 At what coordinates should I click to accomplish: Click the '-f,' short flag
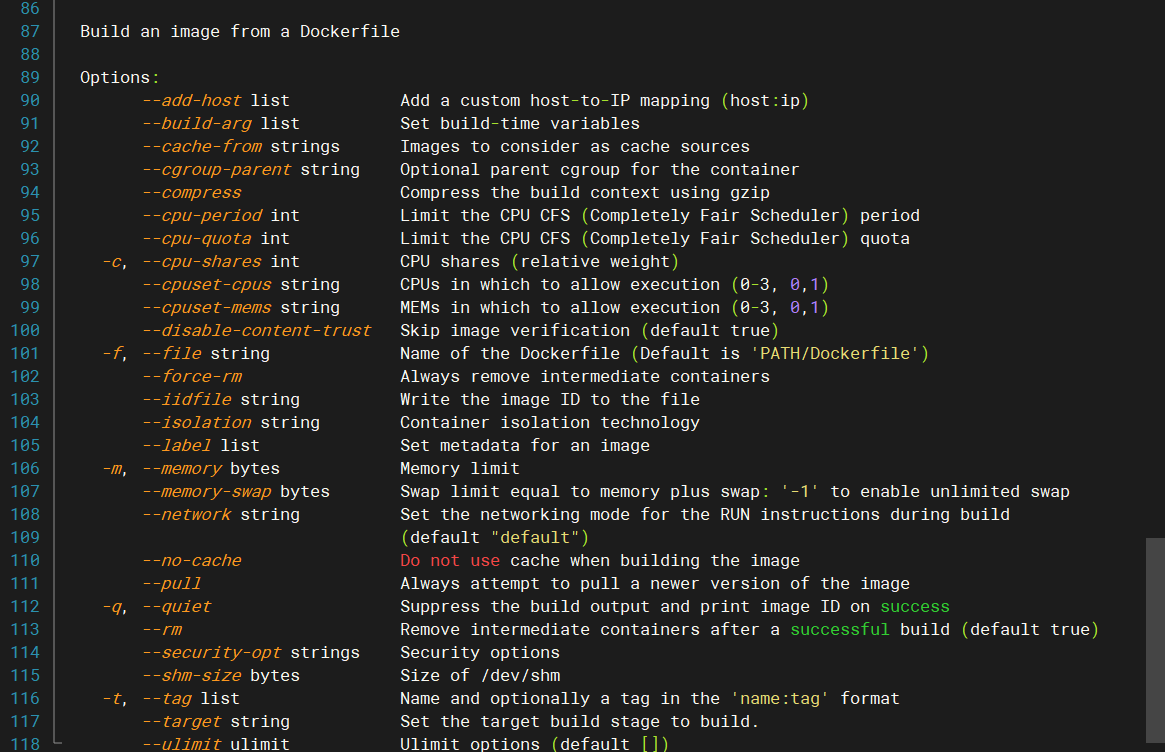[x=115, y=354]
